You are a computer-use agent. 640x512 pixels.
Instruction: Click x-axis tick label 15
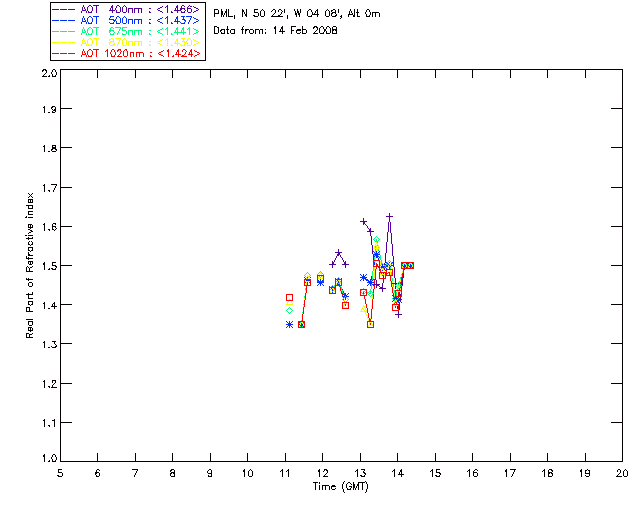[x=435, y=474]
